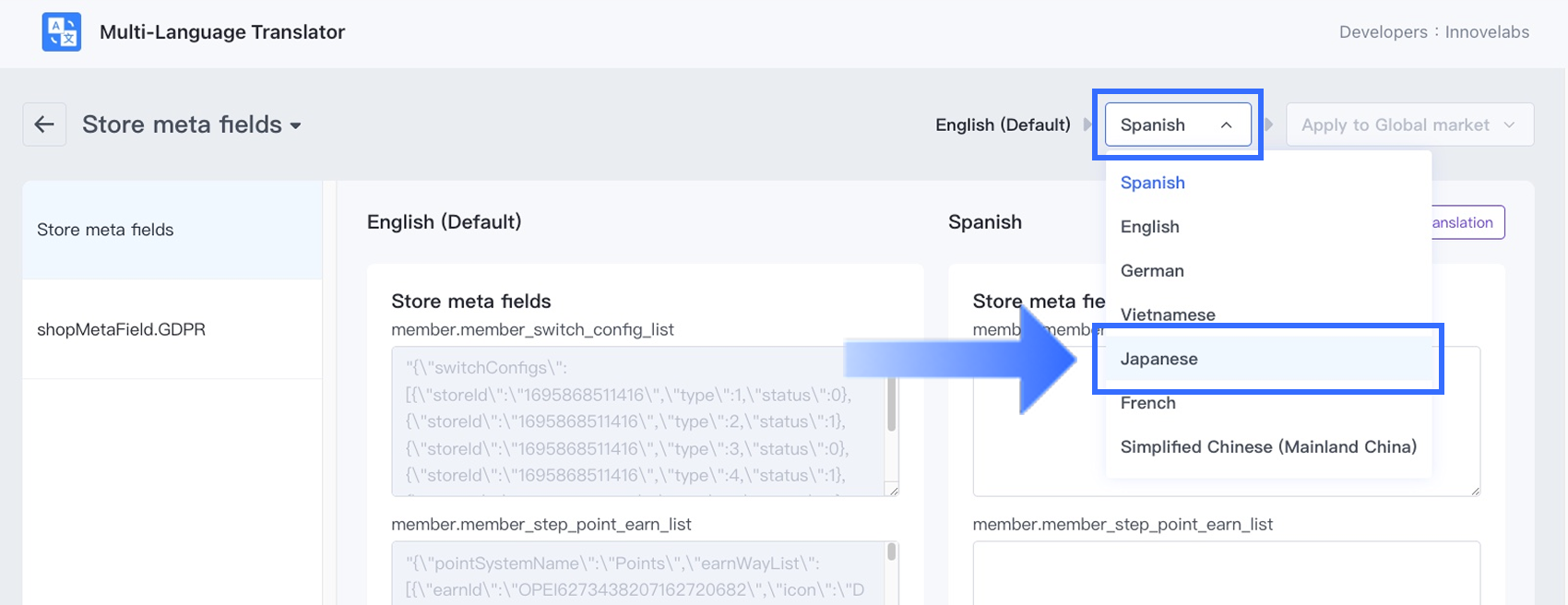Click the English member_switch_config_list text area
The width and height of the screenshot is (1568, 605).
[636, 421]
